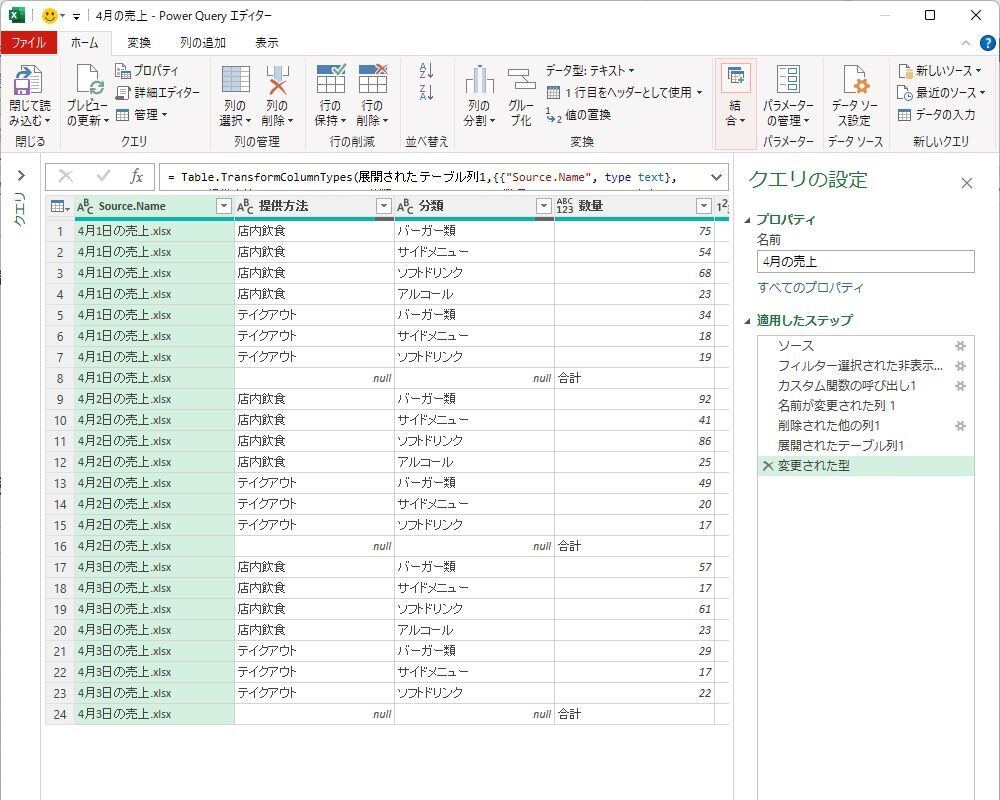1000x800 pixels.
Task: Click 値の置換 (Replace Values) button
Action: (x=578, y=115)
